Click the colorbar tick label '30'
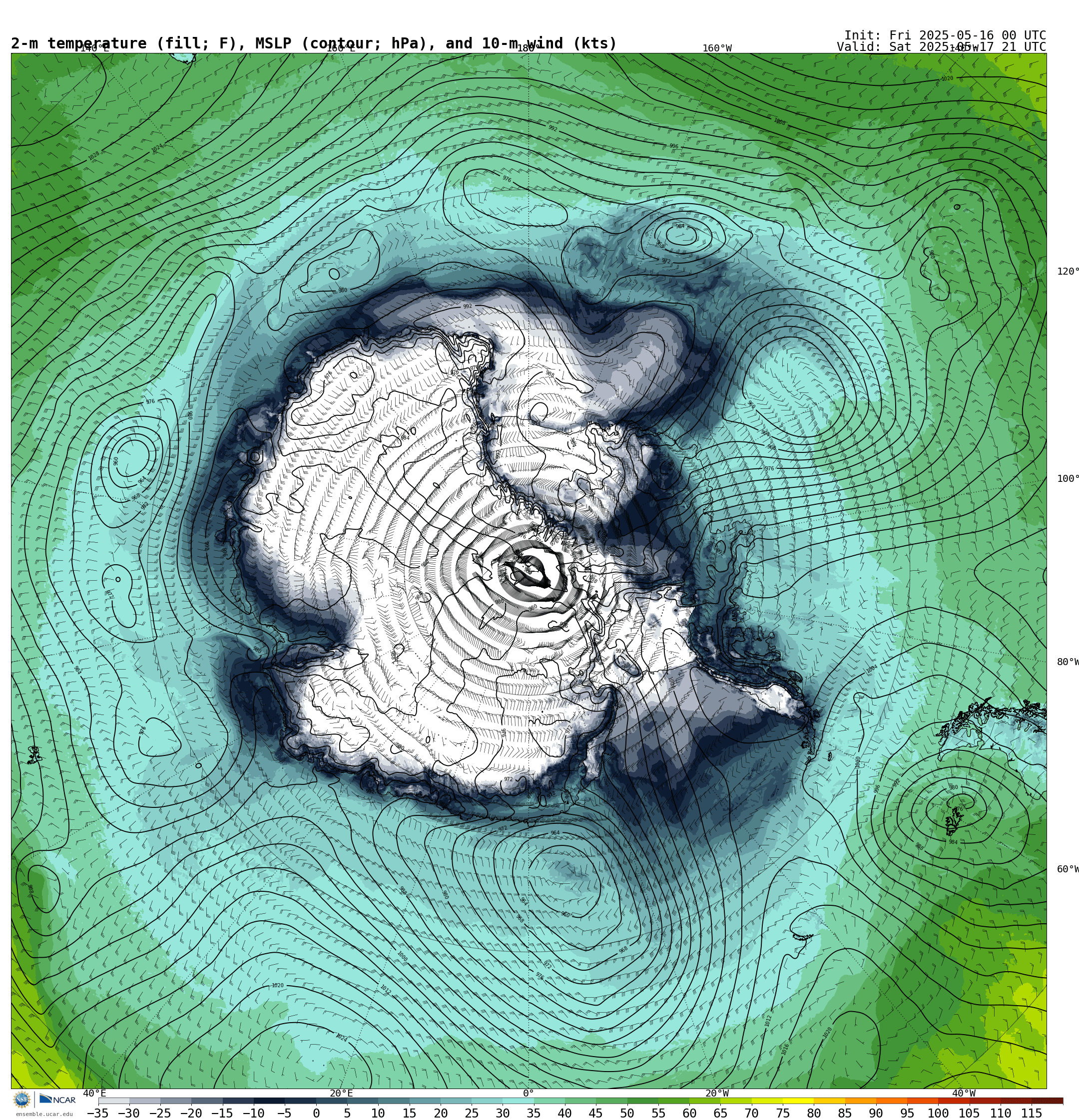Image resolution: width=1079 pixels, height=1120 pixels. 503,1113
